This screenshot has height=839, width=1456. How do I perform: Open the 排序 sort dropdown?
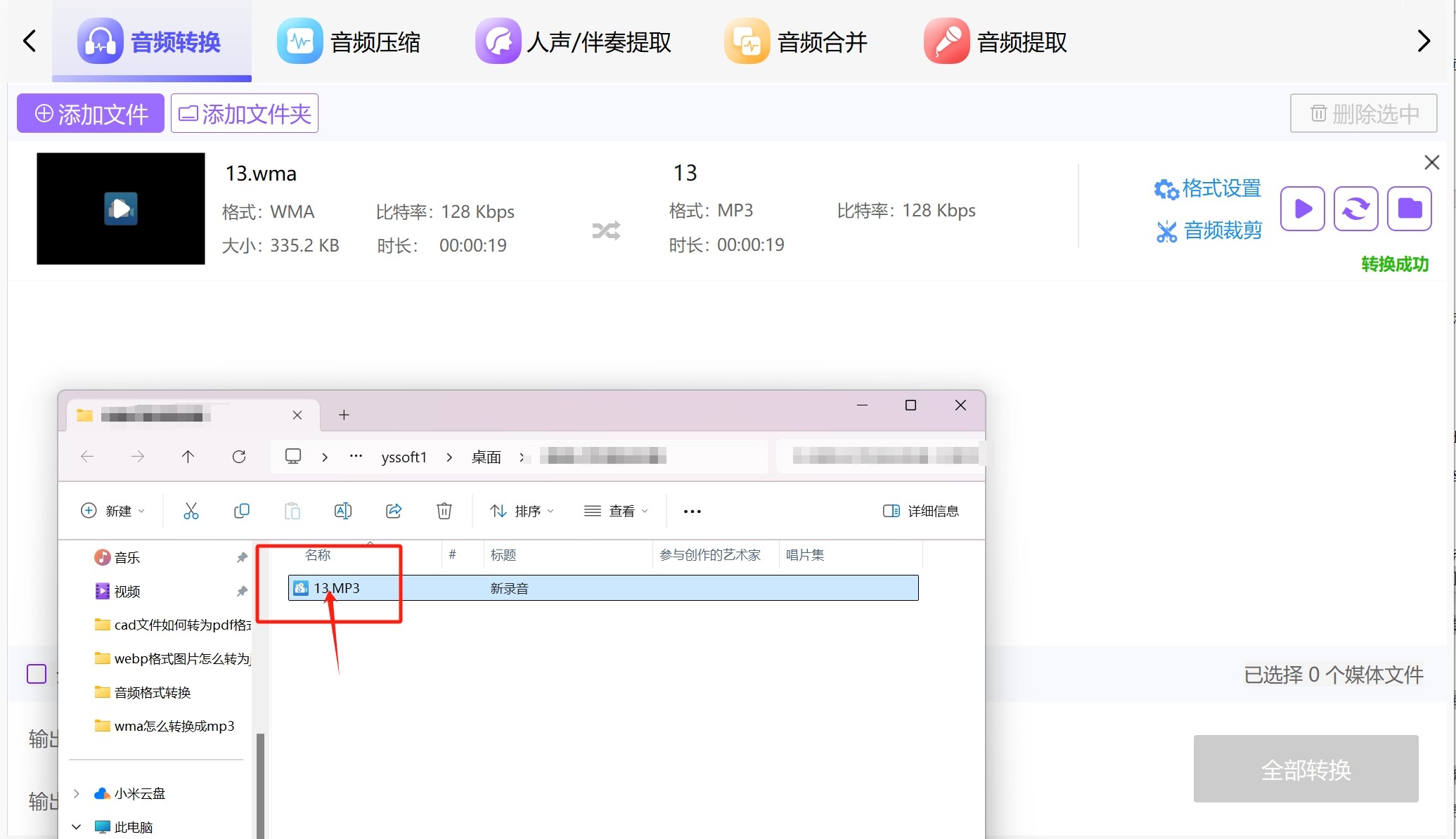522,511
